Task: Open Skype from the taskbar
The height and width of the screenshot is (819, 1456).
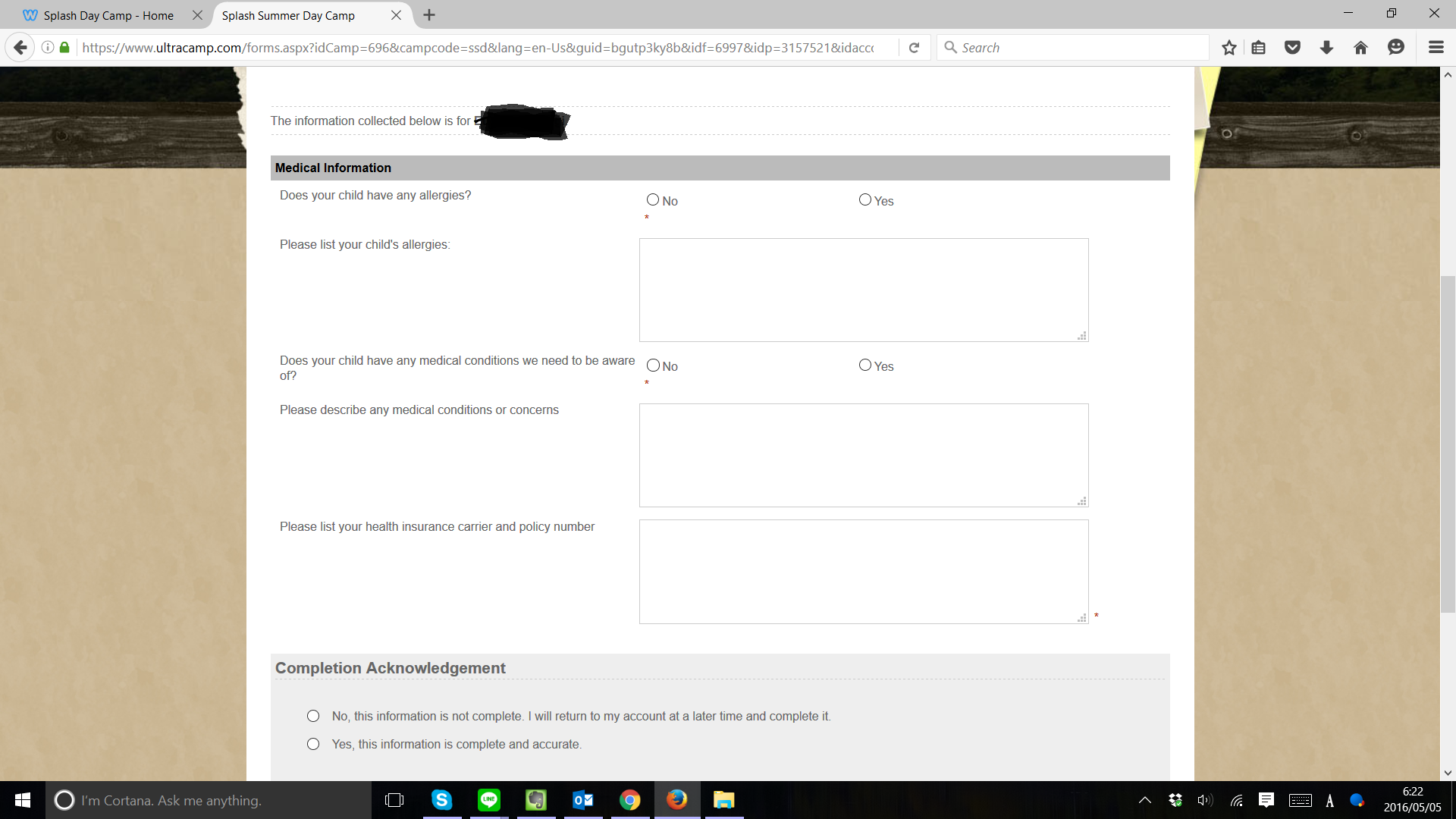Action: click(442, 800)
